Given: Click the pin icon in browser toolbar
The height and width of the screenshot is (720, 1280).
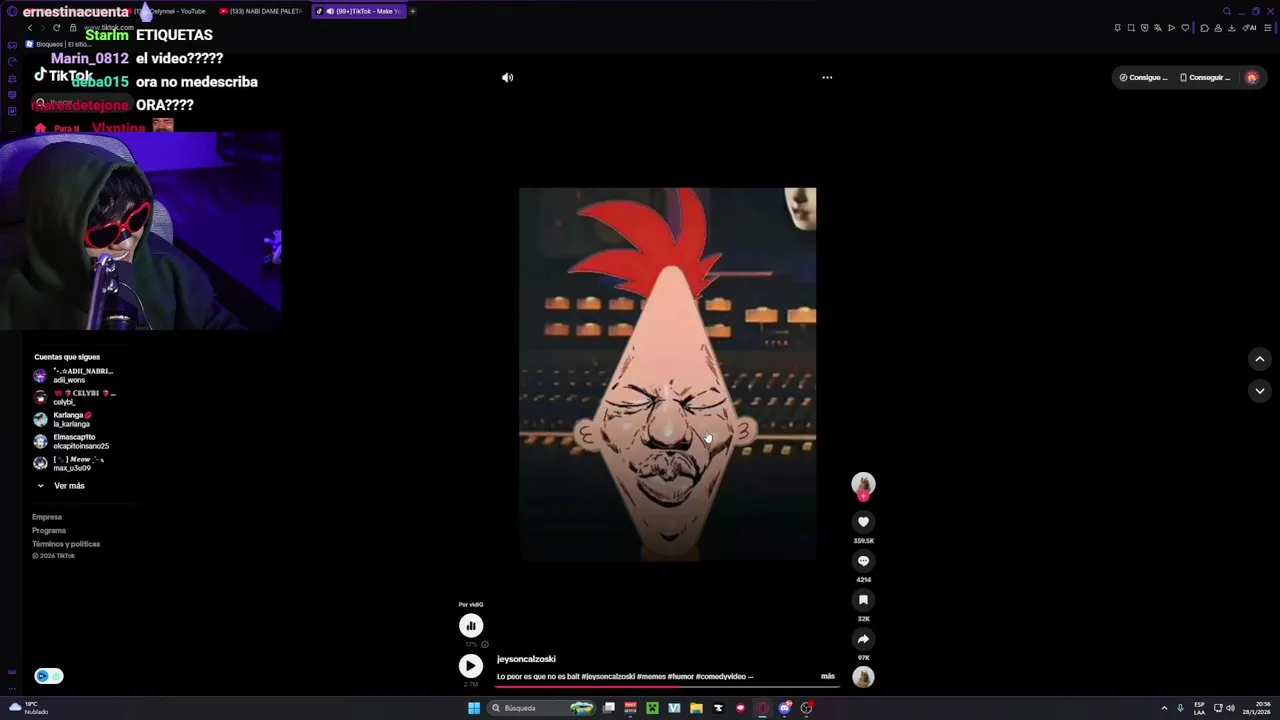Looking at the screenshot, I should [x=1118, y=28].
